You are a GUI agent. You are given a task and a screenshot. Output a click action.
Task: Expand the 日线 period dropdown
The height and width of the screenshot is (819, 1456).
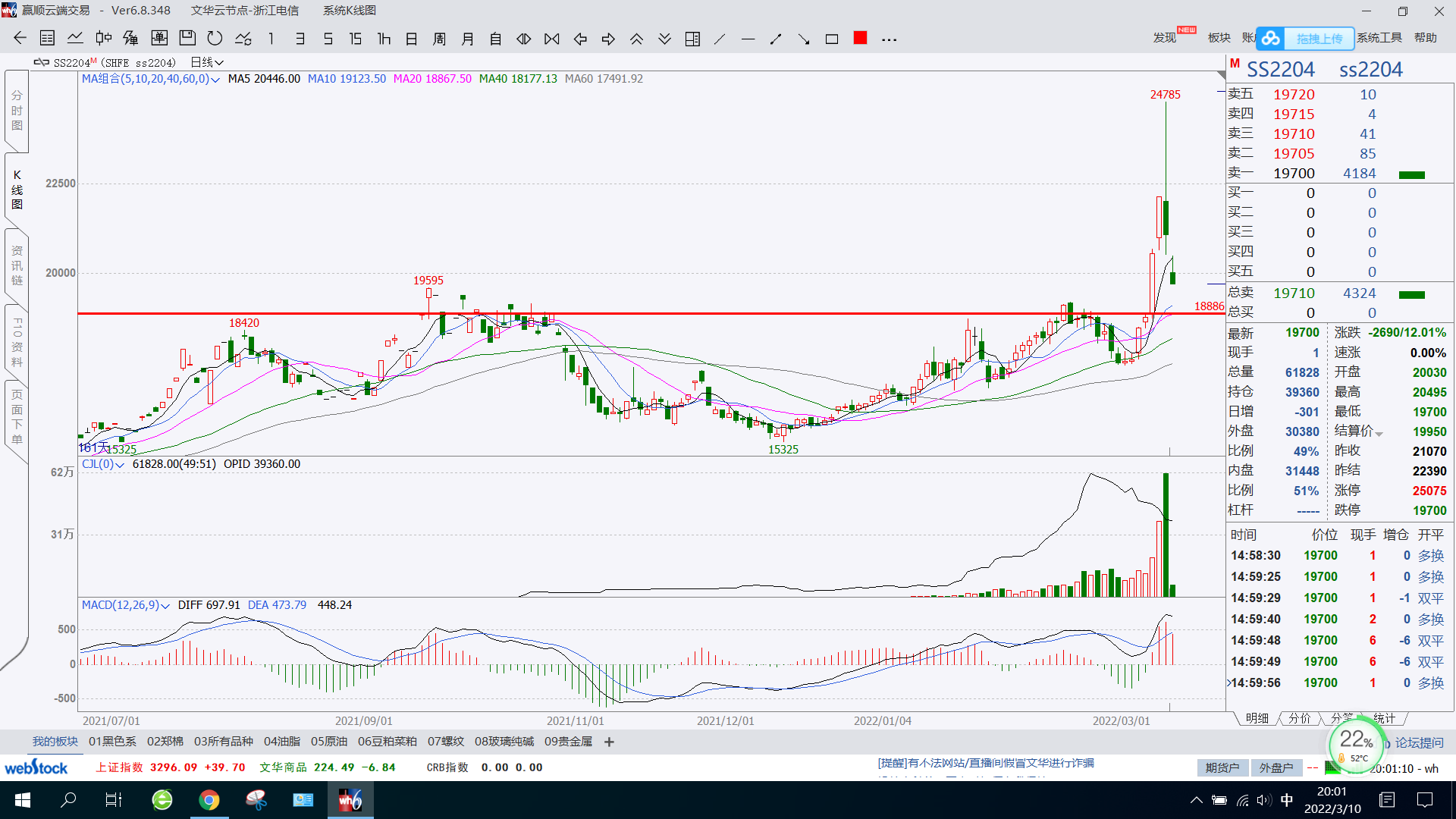[x=207, y=62]
